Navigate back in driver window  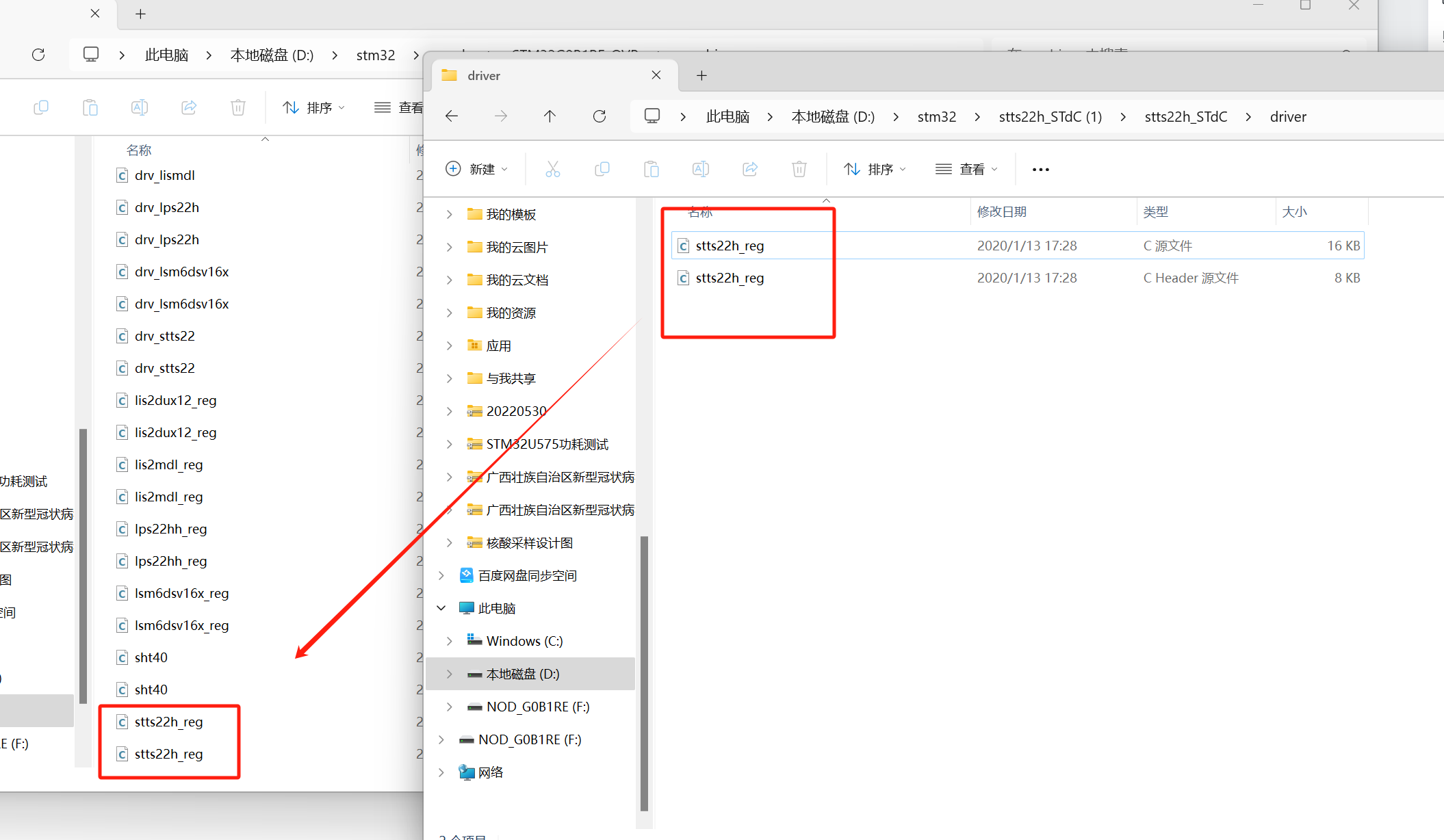click(452, 116)
